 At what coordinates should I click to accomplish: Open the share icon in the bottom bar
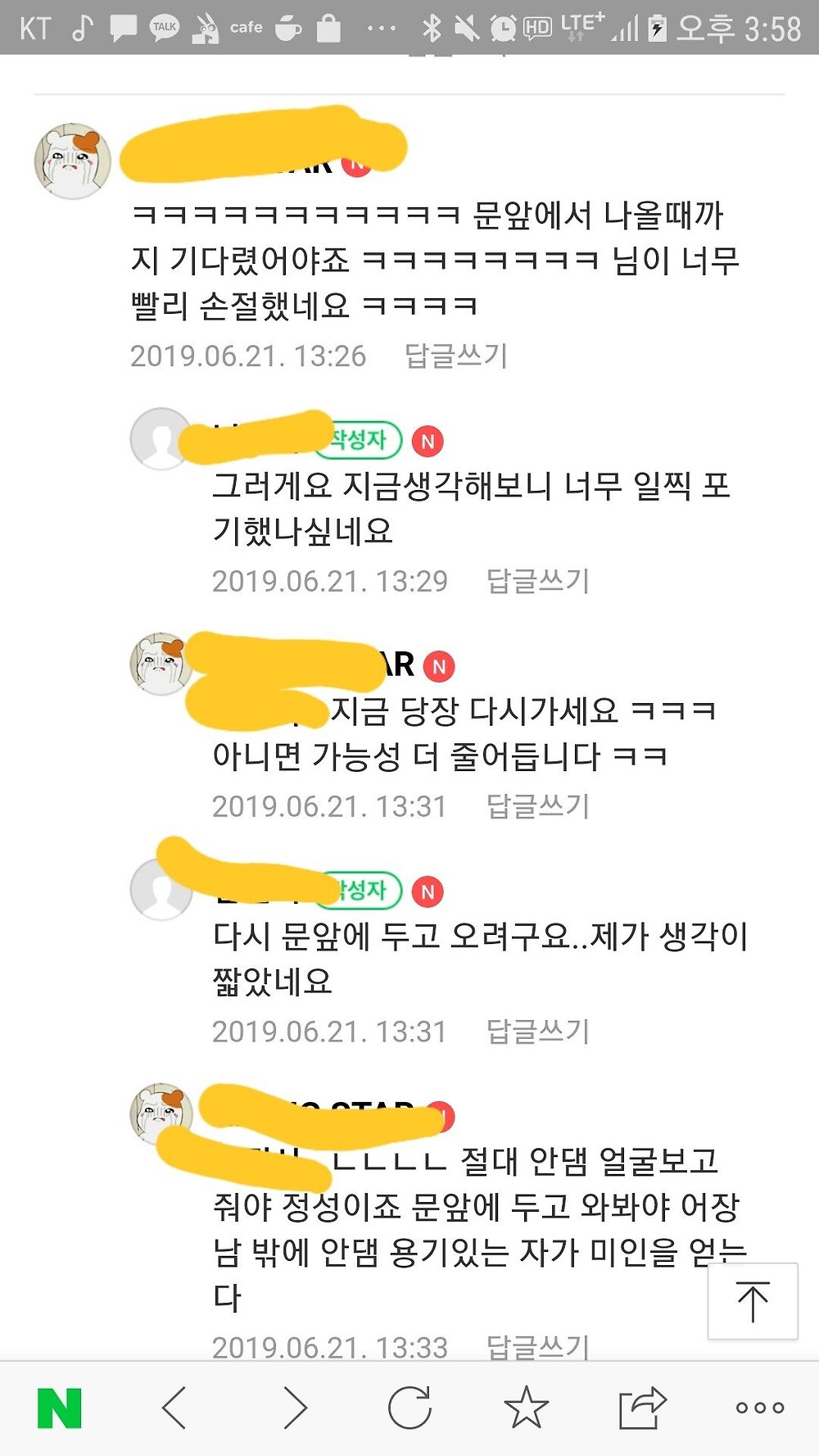coord(642,1407)
